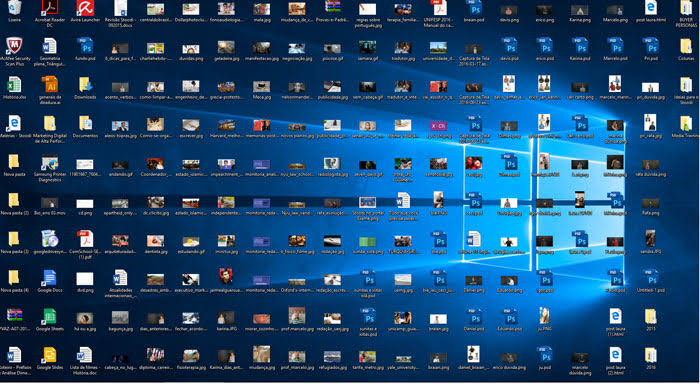The height and width of the screenshot is (384, 700).
Task: Open the BUYER PERSONAS folder
Action: (x=686, y=8)
